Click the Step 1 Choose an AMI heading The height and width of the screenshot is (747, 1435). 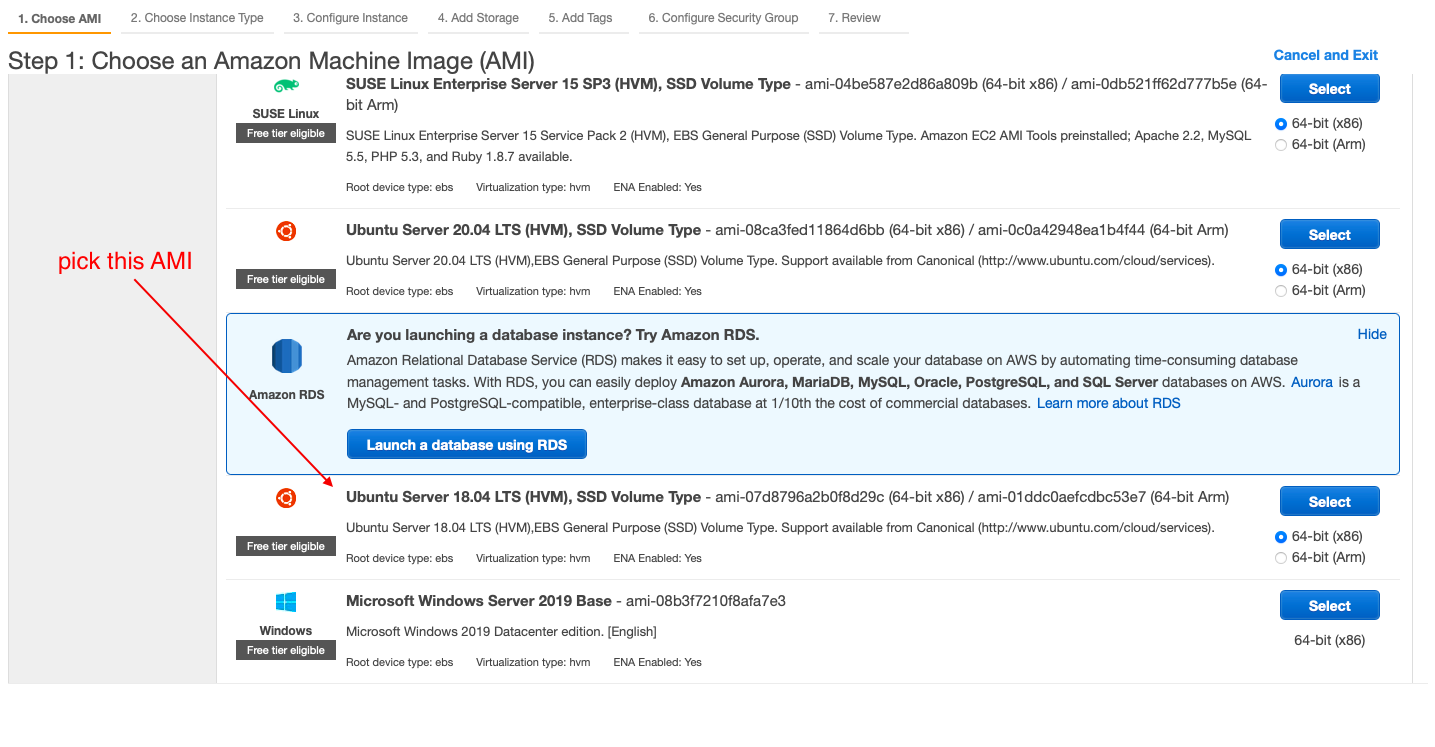tap(271, 61)
